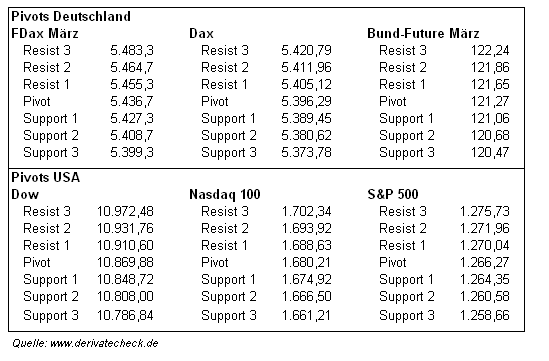The width and height of the screenshot is (549, 361).
Task: Select Bund-Future Pivot value 121,27
Action: (490, 102)
